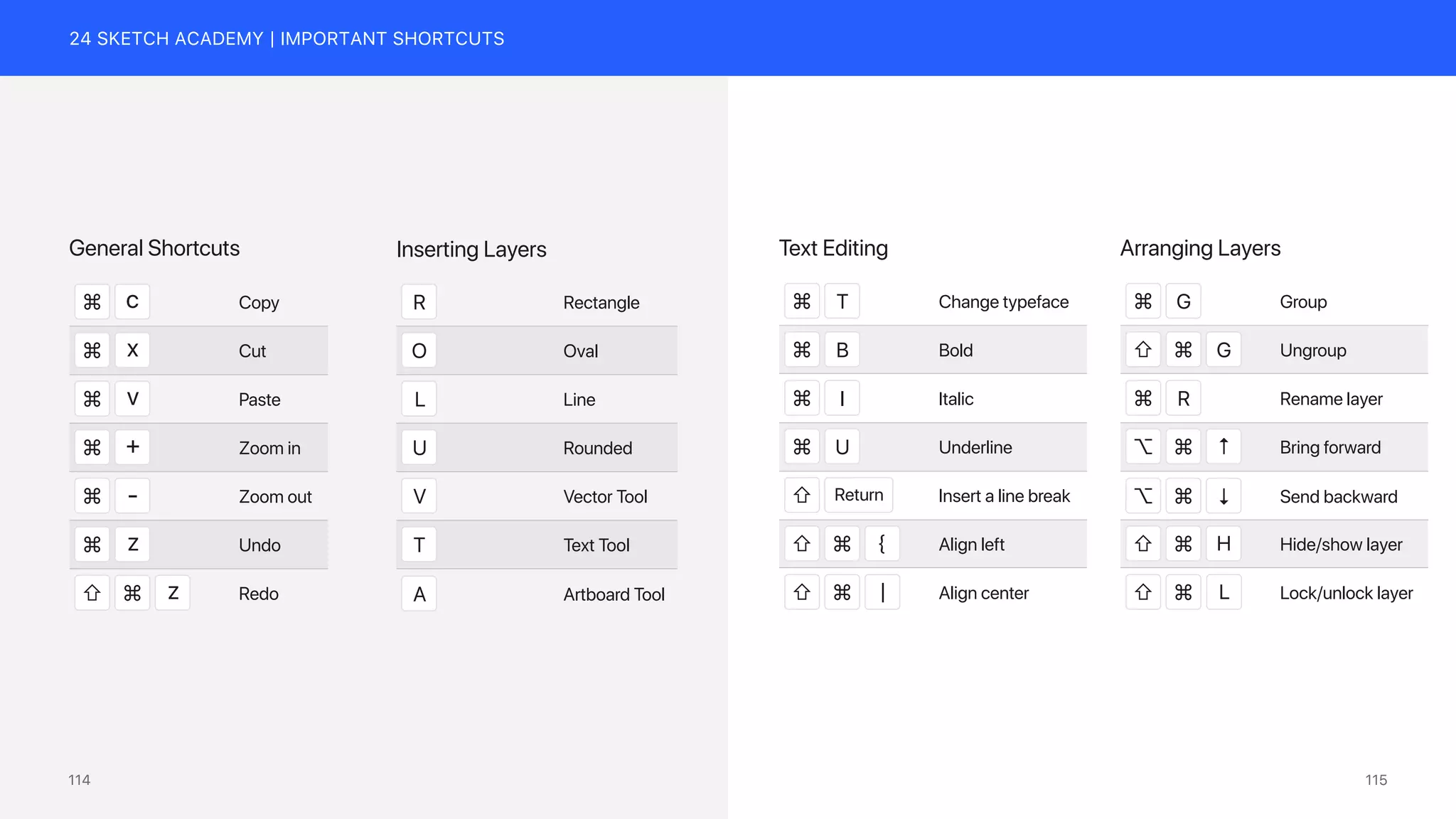Click the A key for Artboard Tool

(419, 594)
